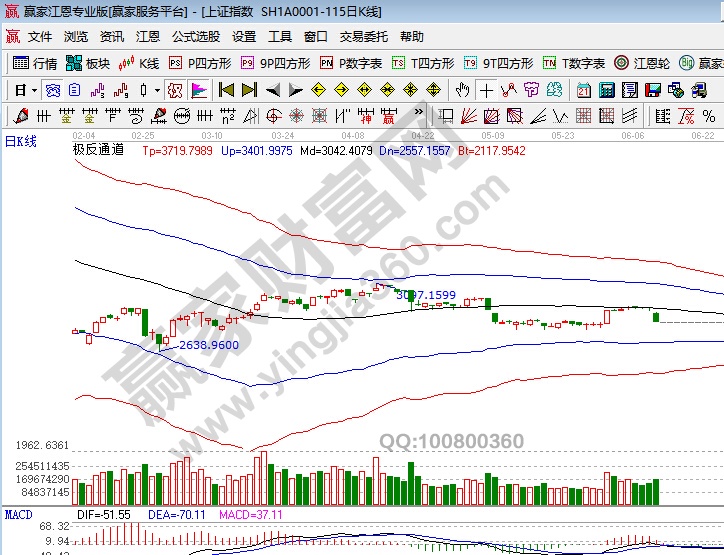Screen dimensions: 724x555
Task: Open the 公式选股 menu
Action: click(196, 37)
